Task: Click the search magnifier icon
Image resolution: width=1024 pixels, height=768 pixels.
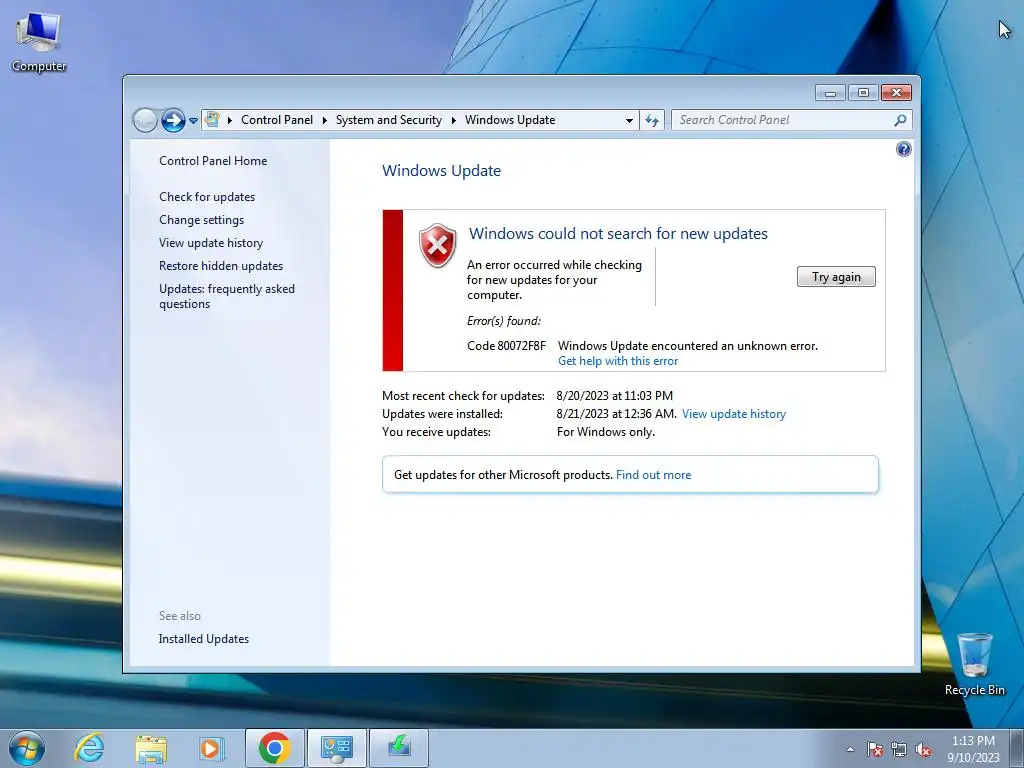Action: point(901,120)
